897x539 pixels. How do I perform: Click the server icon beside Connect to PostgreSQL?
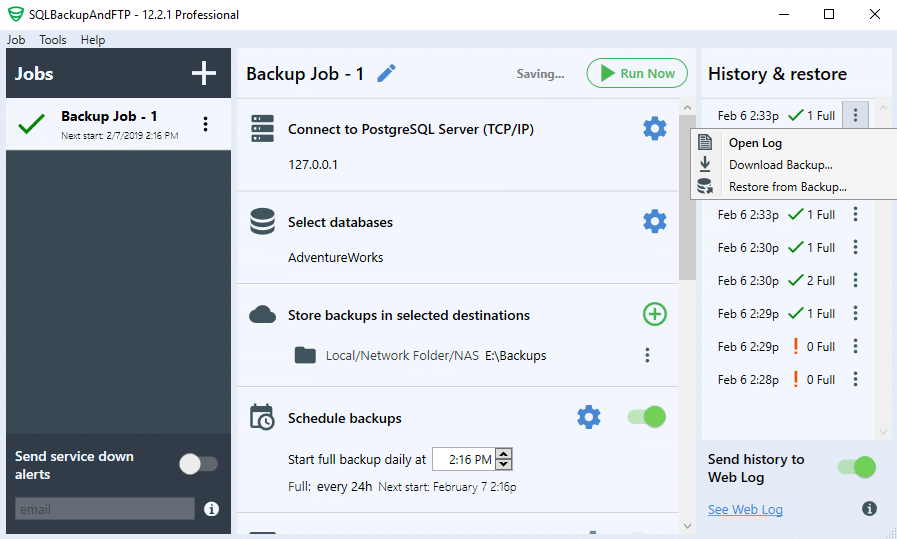point(263,129)
